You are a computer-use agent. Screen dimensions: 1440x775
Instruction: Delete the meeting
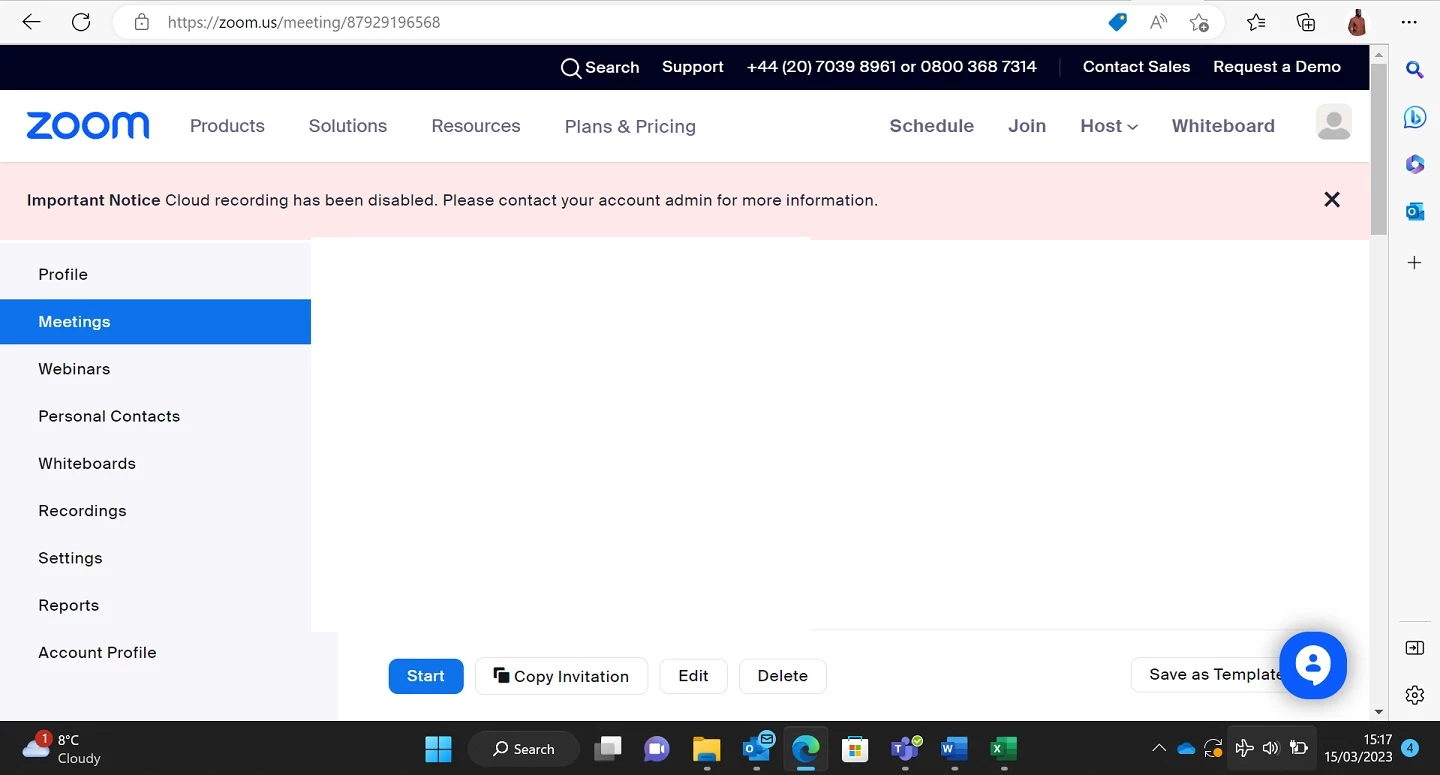[782, 676]
